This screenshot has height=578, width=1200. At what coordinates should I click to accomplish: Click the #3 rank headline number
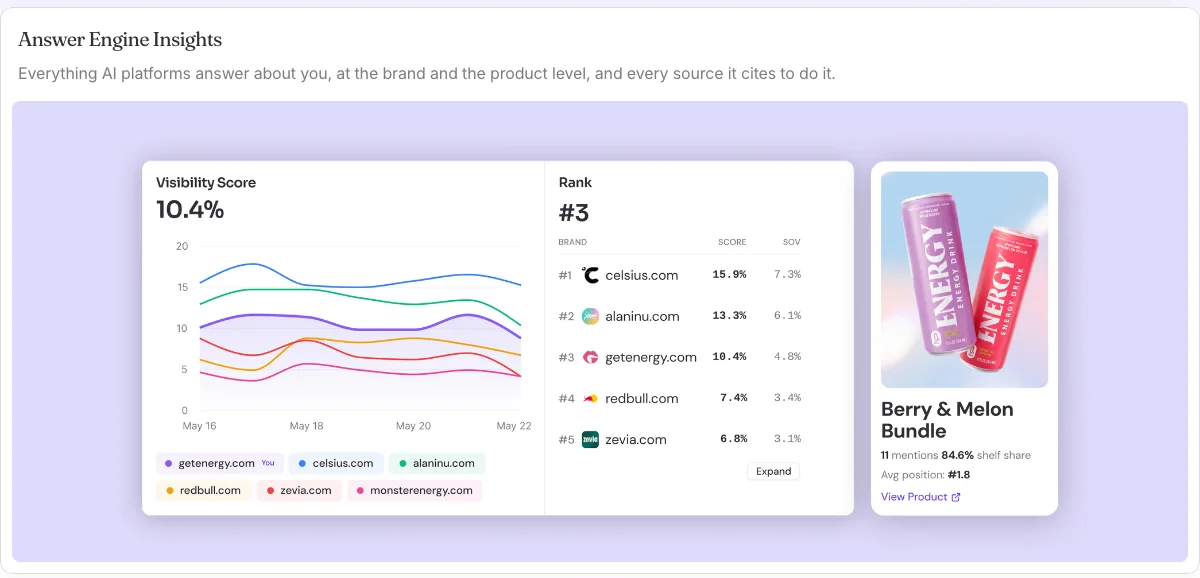click(574, 213)
